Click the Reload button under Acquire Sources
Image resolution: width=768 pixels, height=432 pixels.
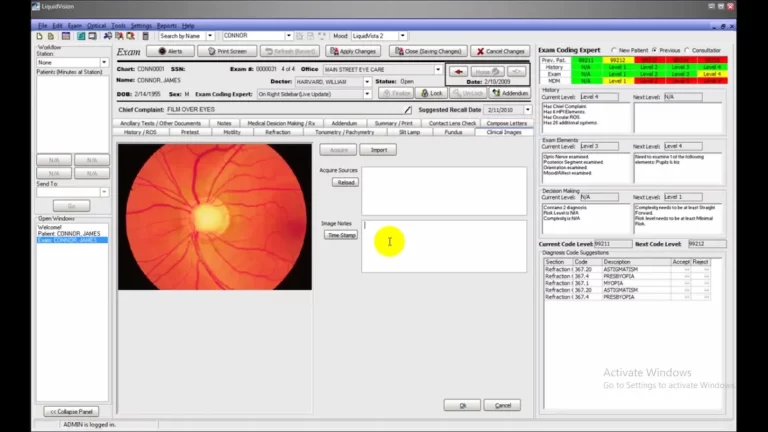click(x=345, y=182)
